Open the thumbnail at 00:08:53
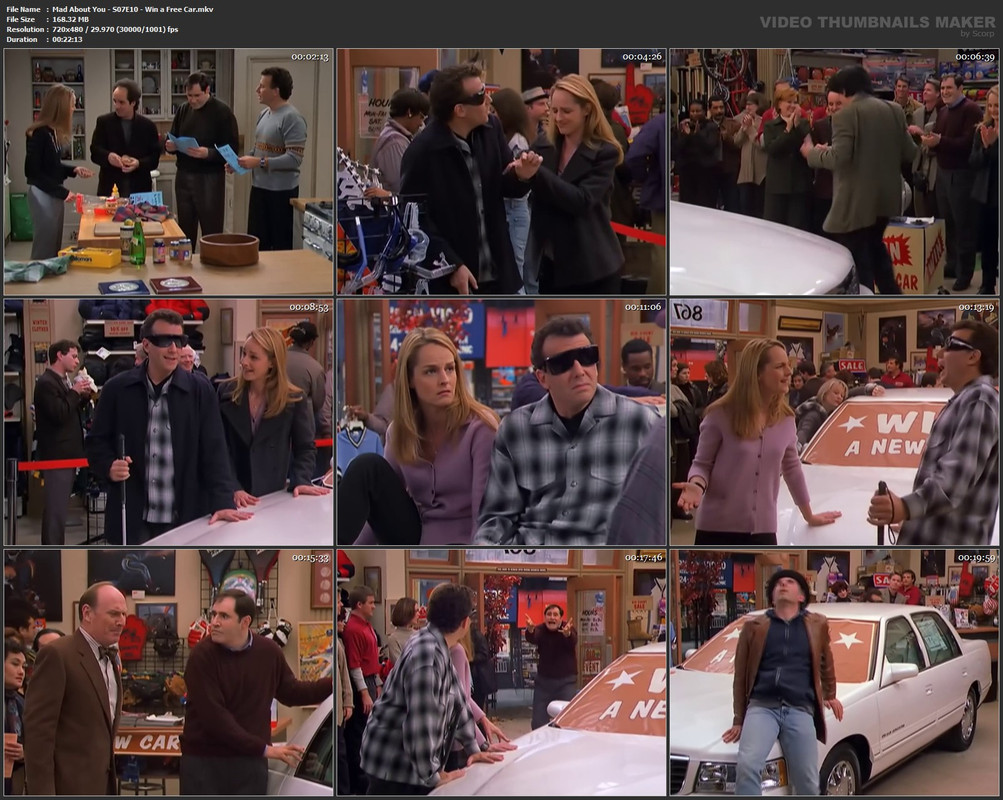Image resolution: width=1003 pixels, height=800 pixels. pyautogui.click(x=168, y=422)
